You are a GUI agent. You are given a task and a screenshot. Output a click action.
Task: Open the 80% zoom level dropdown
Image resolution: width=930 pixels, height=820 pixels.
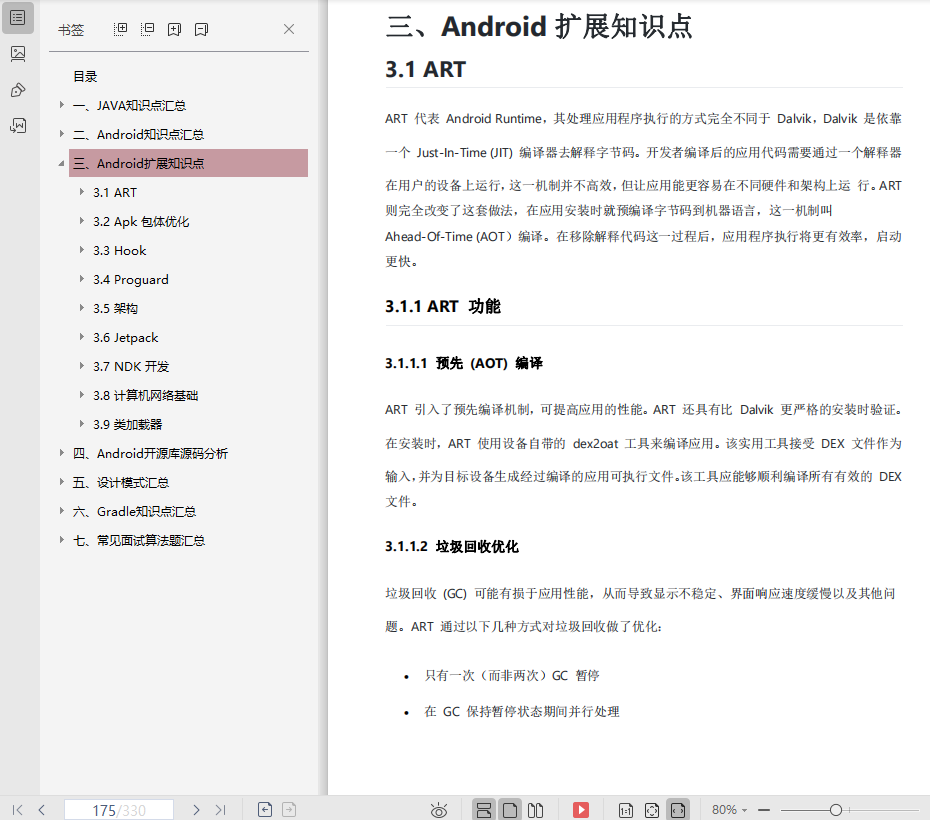[x=731, y=810]
